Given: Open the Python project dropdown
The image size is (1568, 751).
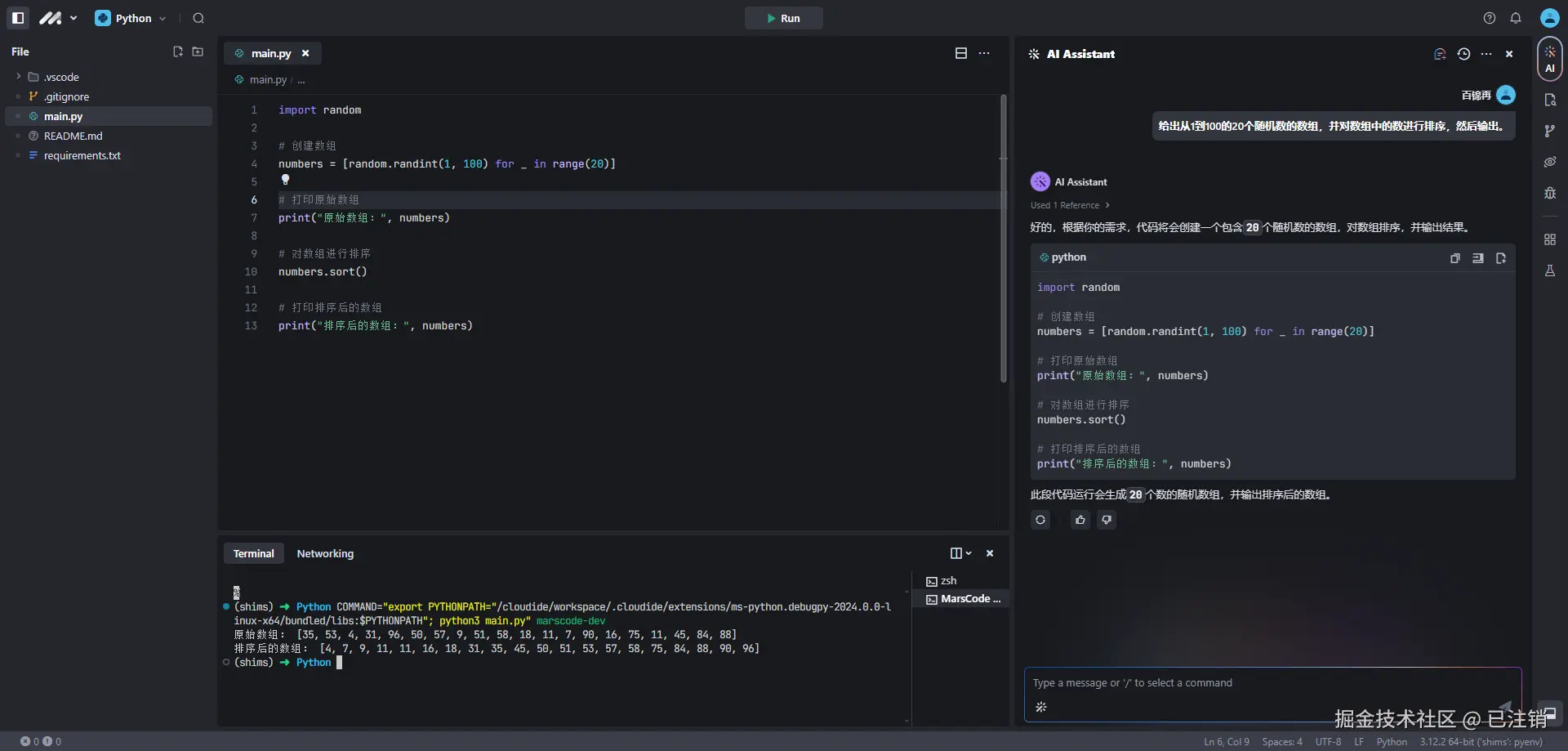Looking at the screenshot, I should tap(131, 18).
